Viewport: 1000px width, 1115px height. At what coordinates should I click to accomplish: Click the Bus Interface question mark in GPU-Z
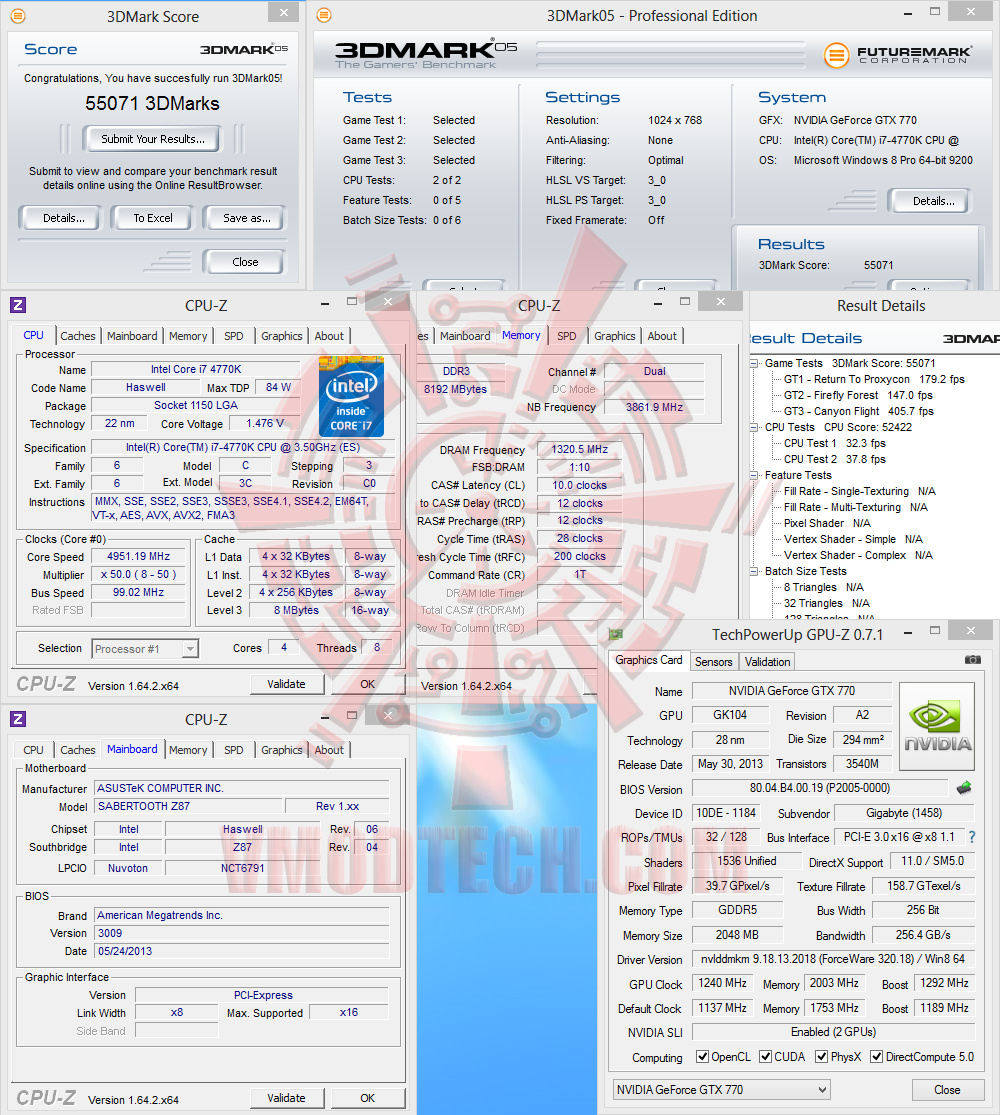972,837
